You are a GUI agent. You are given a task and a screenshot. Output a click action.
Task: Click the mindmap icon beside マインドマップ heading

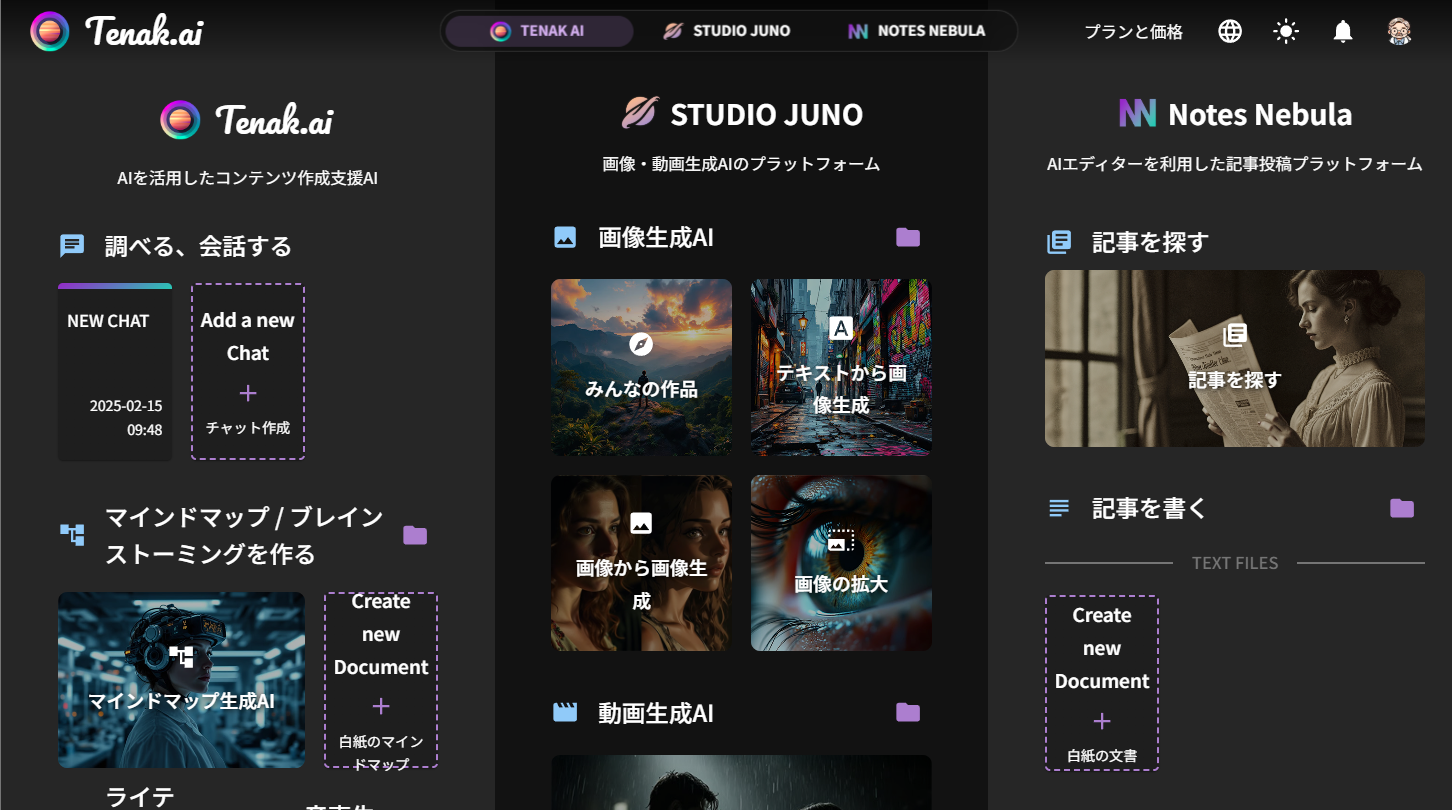point(71,534)
